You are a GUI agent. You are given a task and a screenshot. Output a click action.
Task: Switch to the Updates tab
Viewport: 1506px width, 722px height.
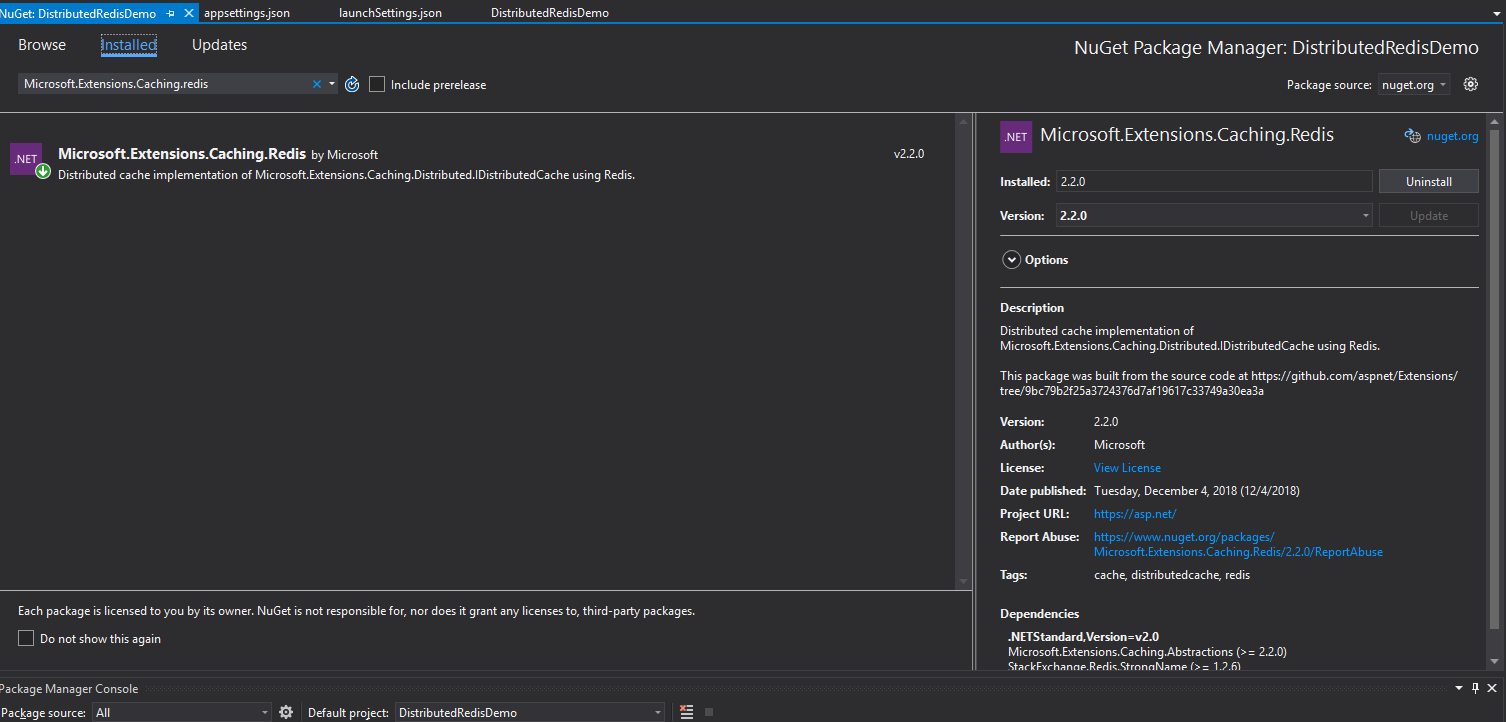point(219,45)
